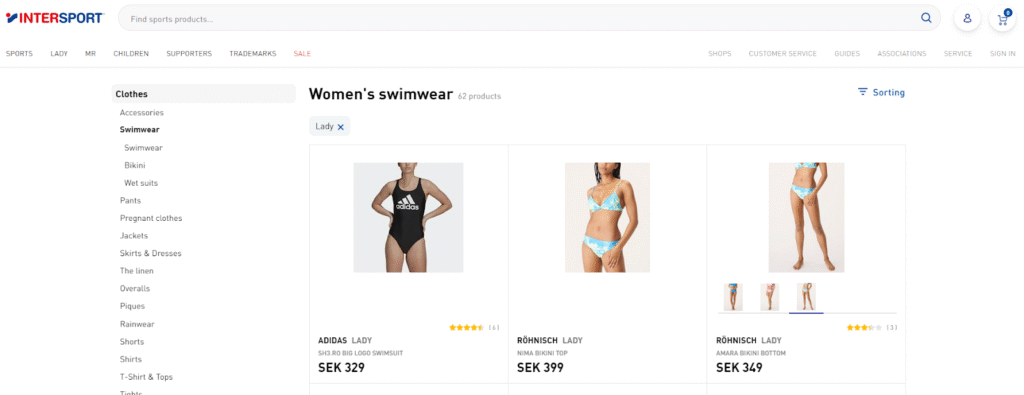Open the user account icon

coord(967,18)
